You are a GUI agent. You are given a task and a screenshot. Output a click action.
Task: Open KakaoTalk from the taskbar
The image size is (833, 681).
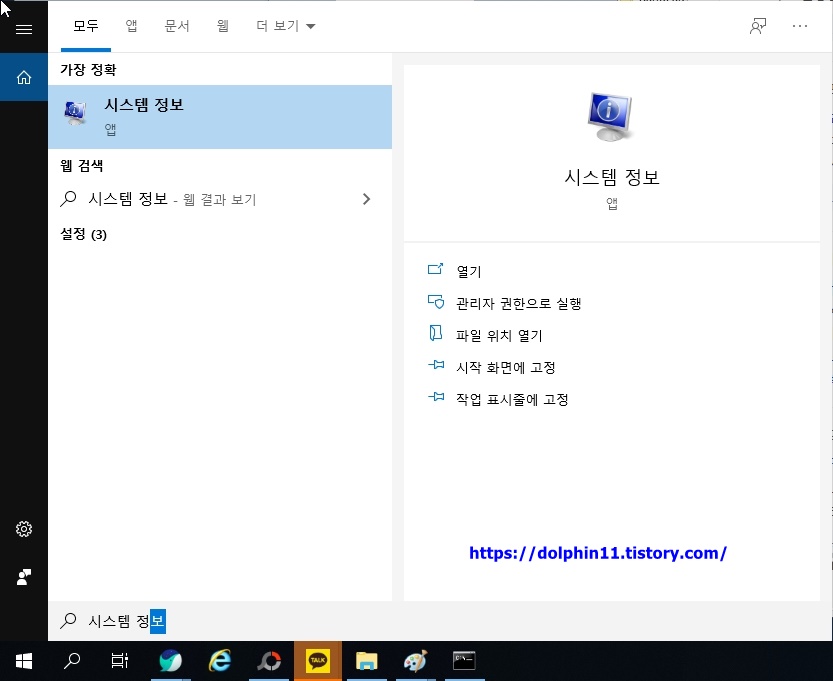click(318, 661)
